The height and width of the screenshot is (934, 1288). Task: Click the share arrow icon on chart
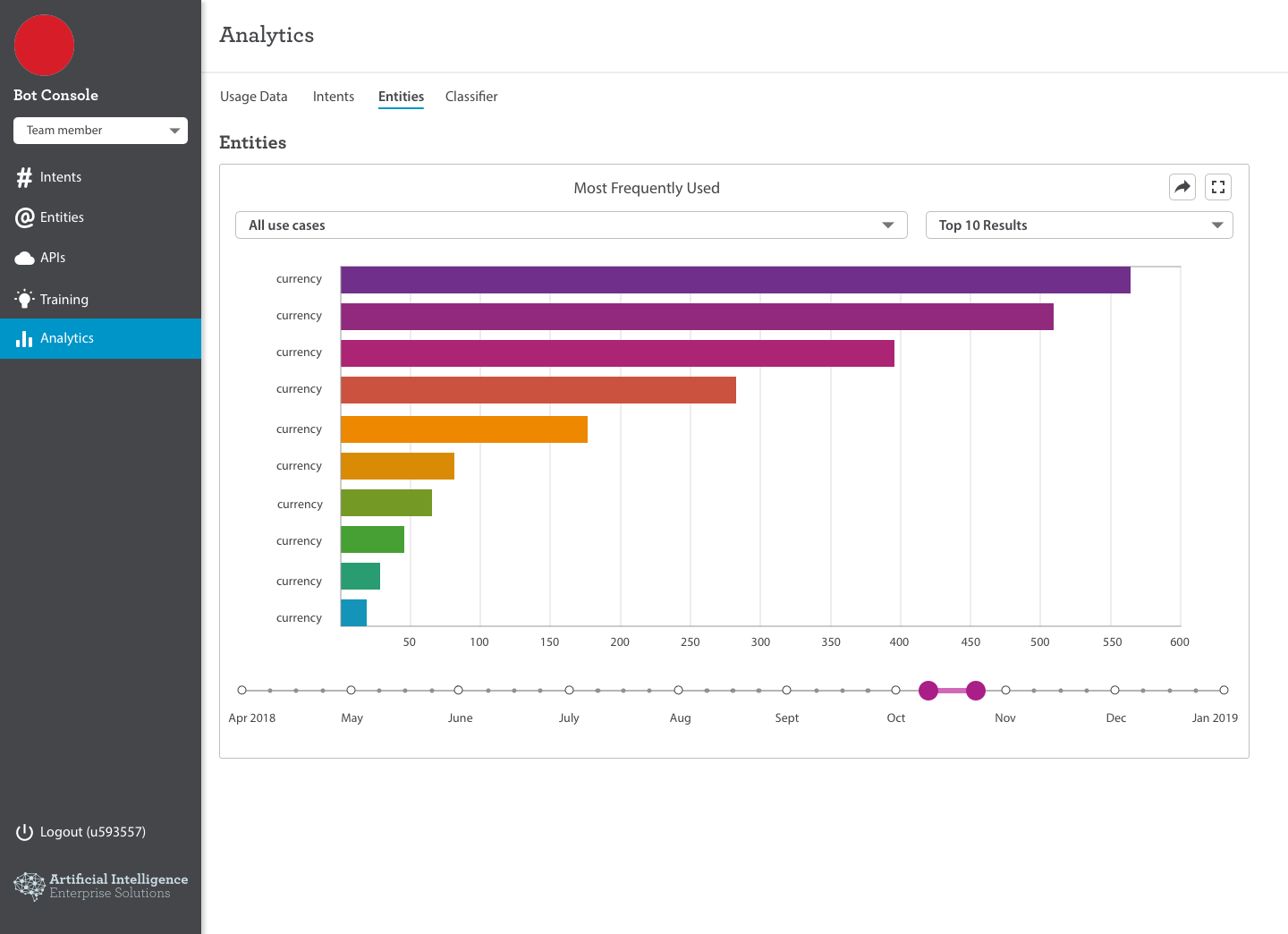tap(1182, 187)
